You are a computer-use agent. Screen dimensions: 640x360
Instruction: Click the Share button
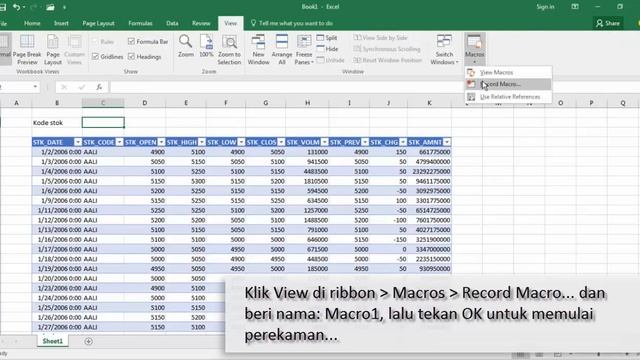click(x=608, y=23)
